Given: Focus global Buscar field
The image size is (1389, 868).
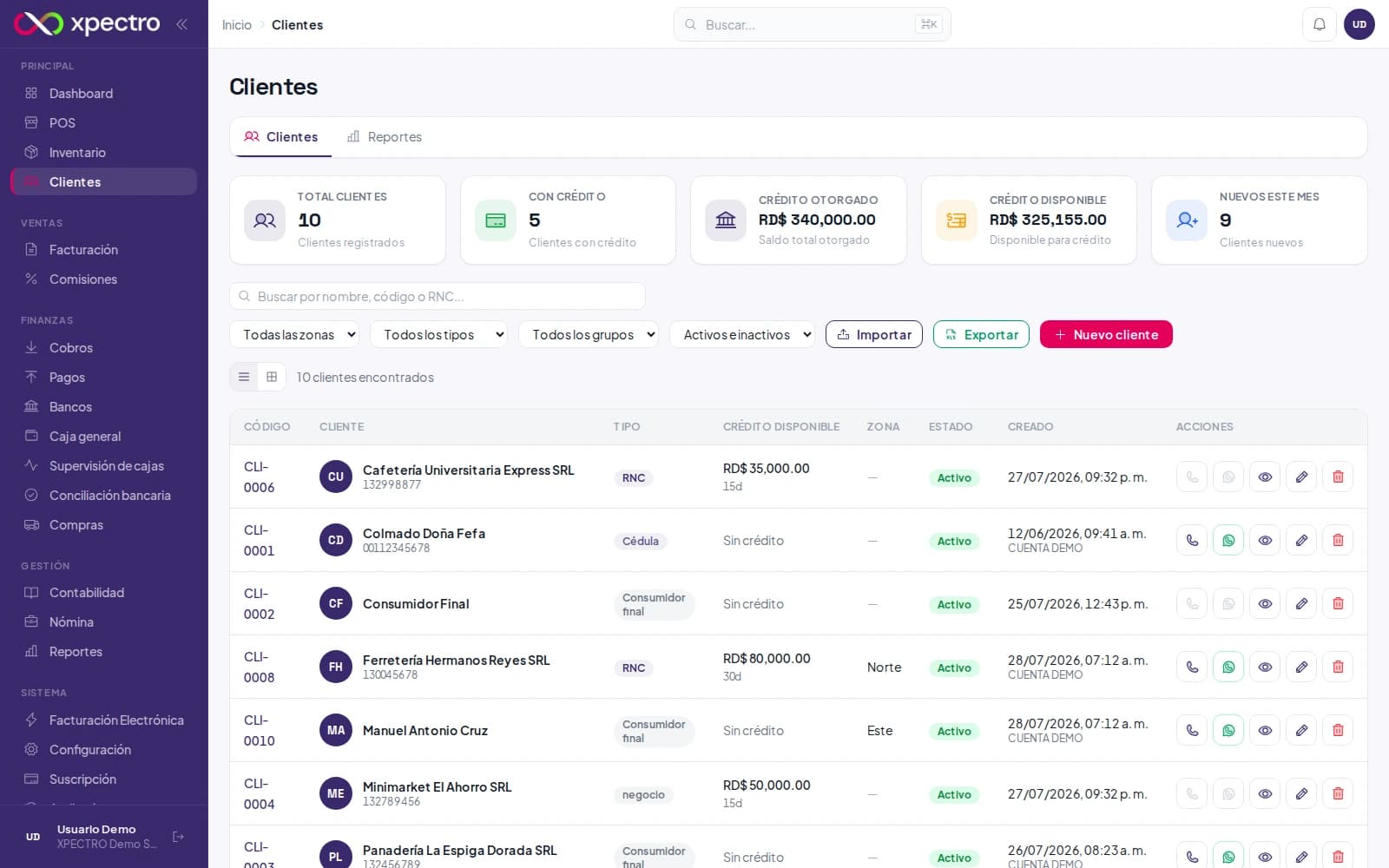Looking at the screenshot, I should 812,24.
